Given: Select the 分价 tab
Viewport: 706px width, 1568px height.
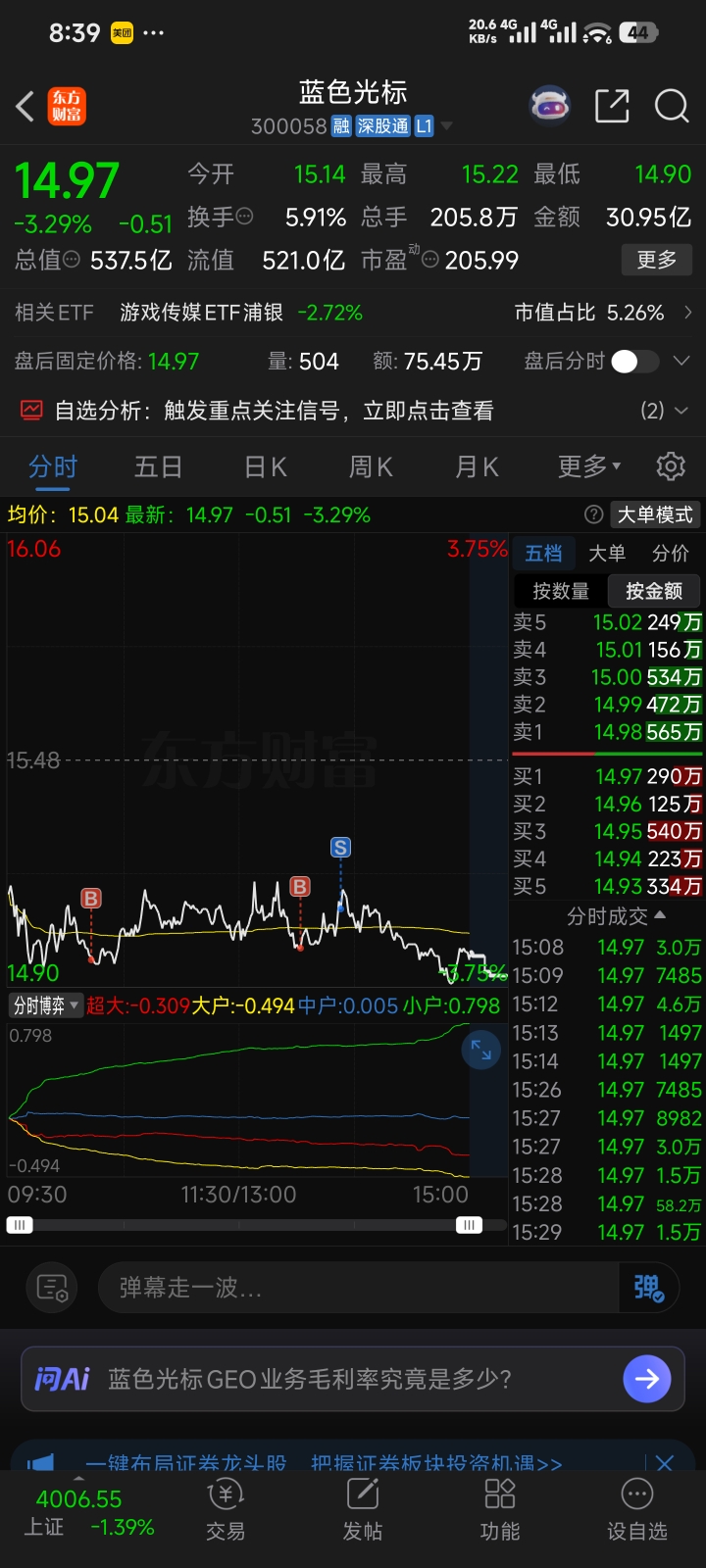Looking at the screenshot, I should (671, 553).
